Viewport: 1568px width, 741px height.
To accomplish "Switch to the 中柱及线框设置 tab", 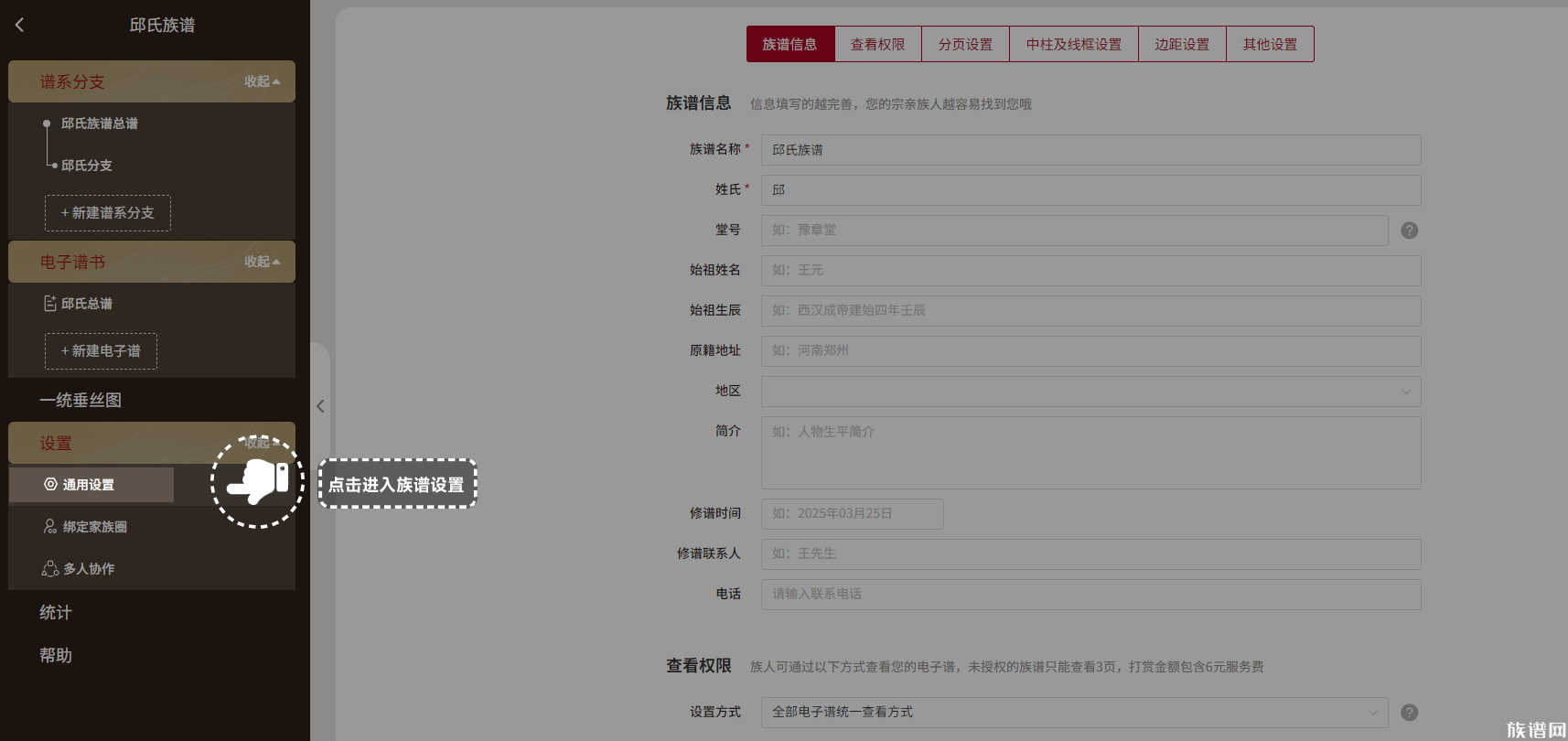I will pos(1074,44).
